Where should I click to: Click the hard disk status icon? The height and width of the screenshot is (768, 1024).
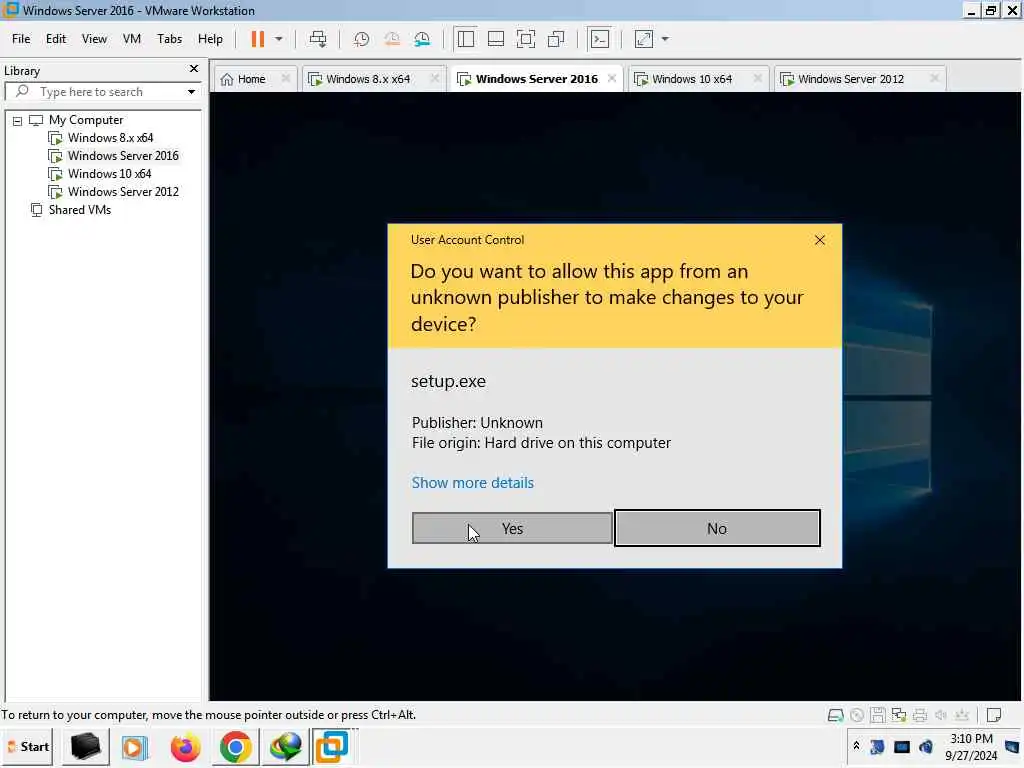(835, 716)
